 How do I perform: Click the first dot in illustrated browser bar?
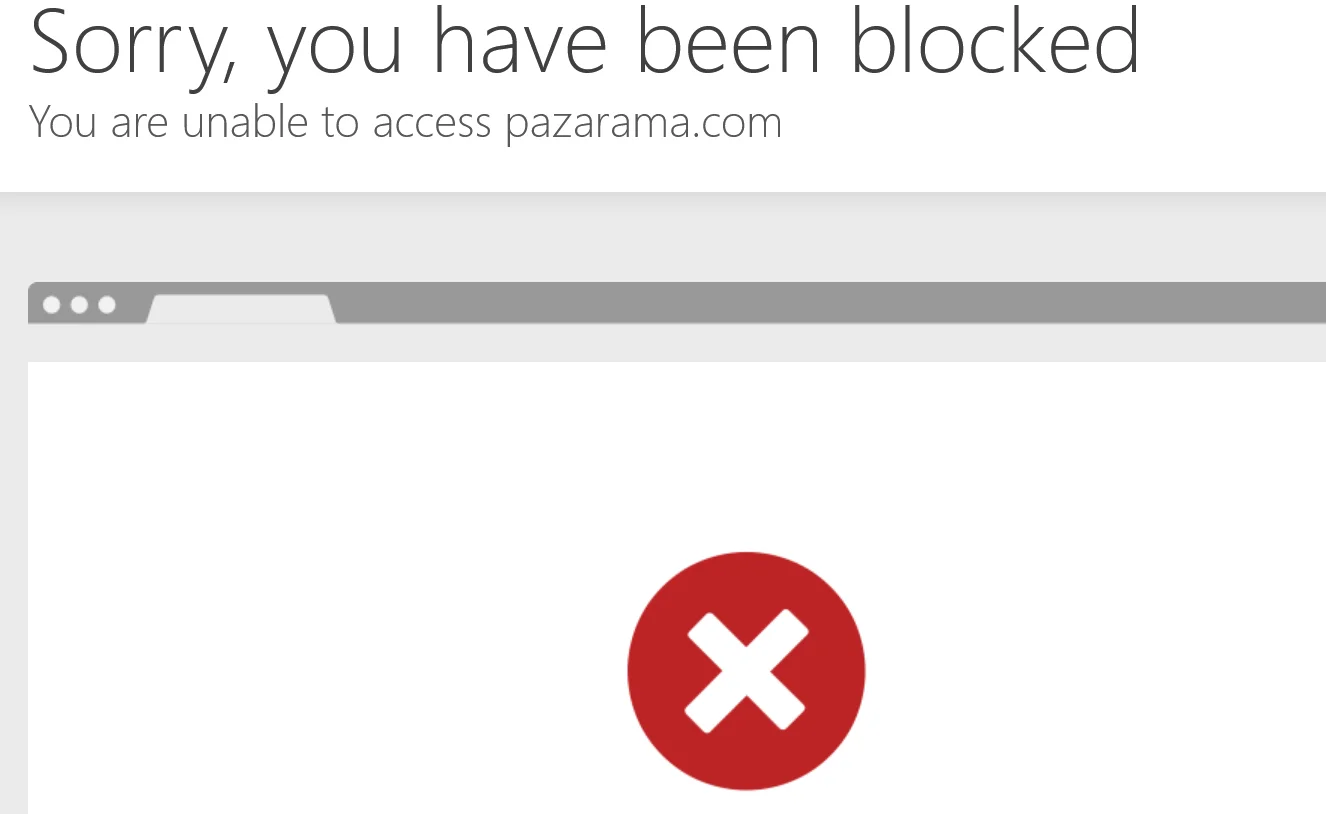[x=52, y=305]
